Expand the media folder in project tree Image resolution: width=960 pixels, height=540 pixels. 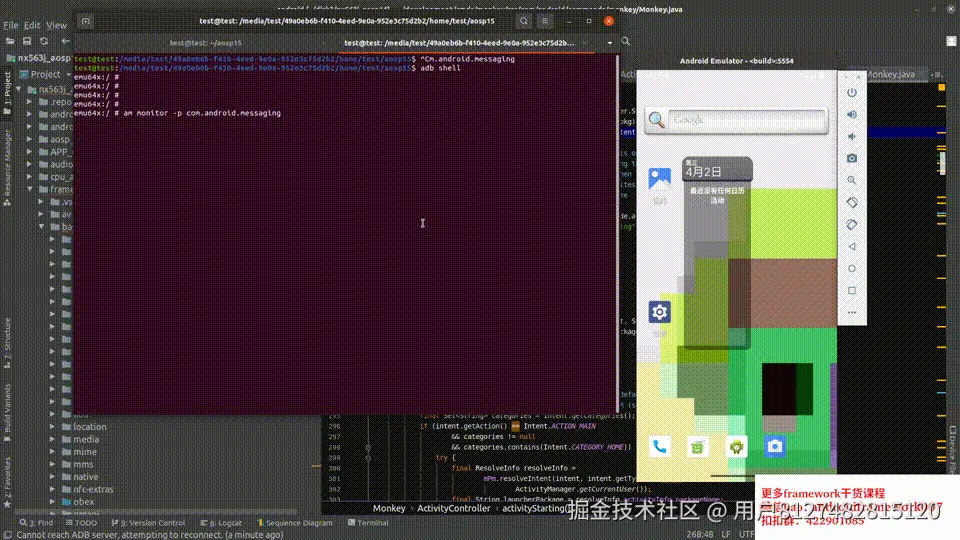(x=53, y=440)
